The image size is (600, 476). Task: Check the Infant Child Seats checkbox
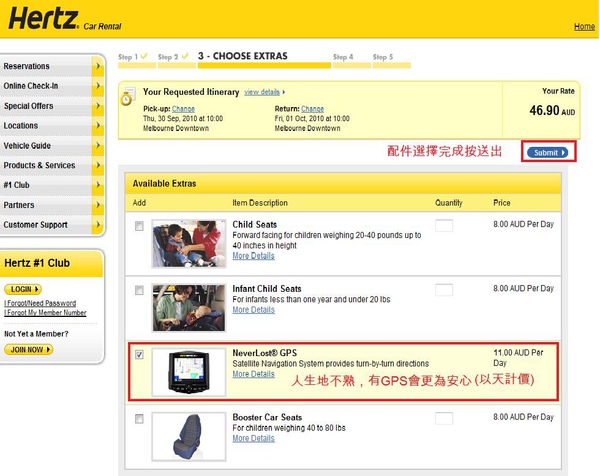pos(139,290)
